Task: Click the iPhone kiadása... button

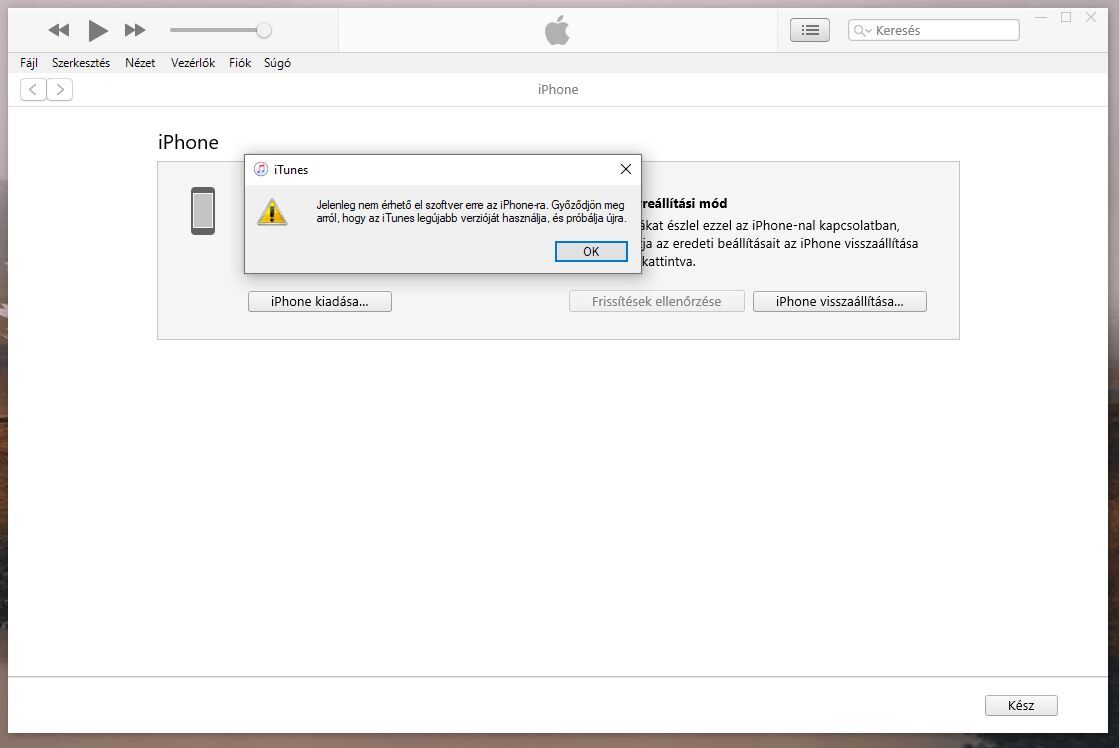Action: pos(320,301)
